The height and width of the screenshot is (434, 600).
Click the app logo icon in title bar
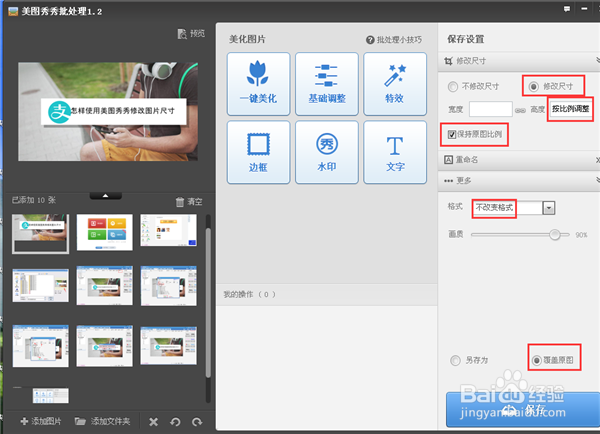click(x=13, y=11)
